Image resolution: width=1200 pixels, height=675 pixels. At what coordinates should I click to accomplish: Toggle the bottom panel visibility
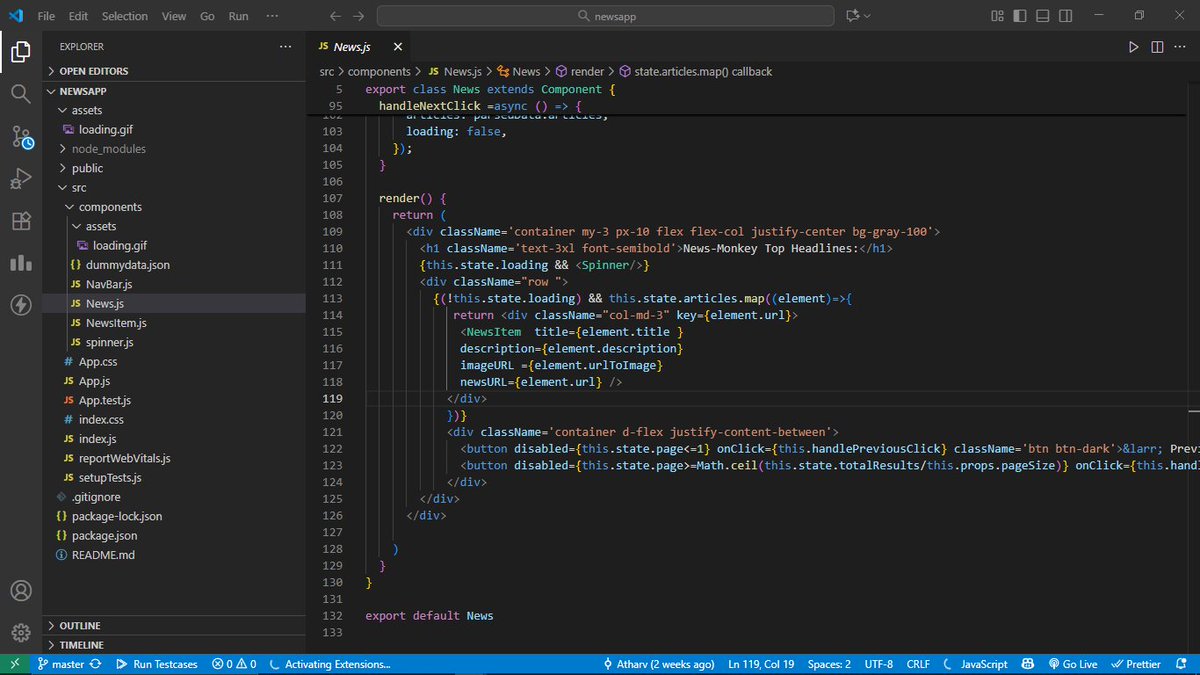(1041, 15)
